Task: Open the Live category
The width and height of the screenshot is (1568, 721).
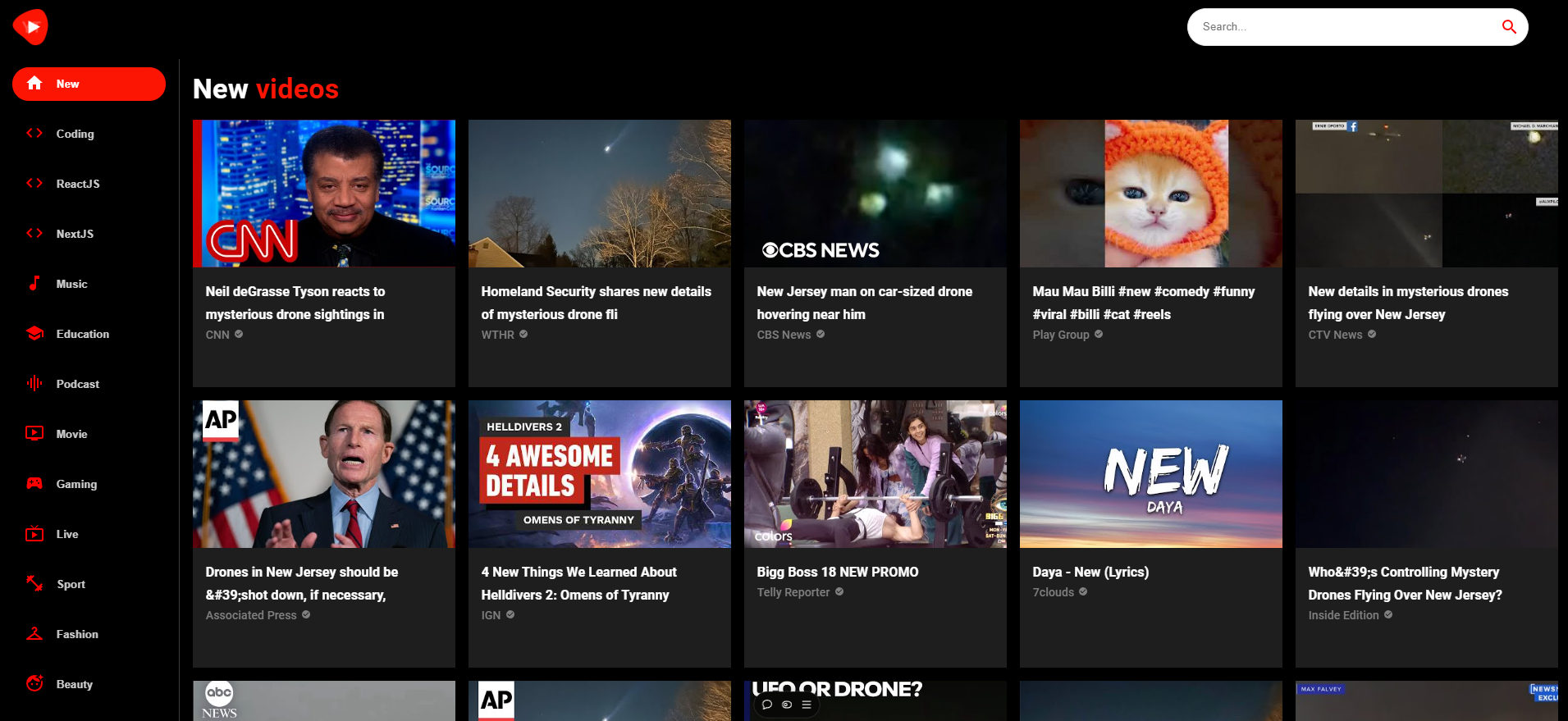Action: tap(89, 534)
